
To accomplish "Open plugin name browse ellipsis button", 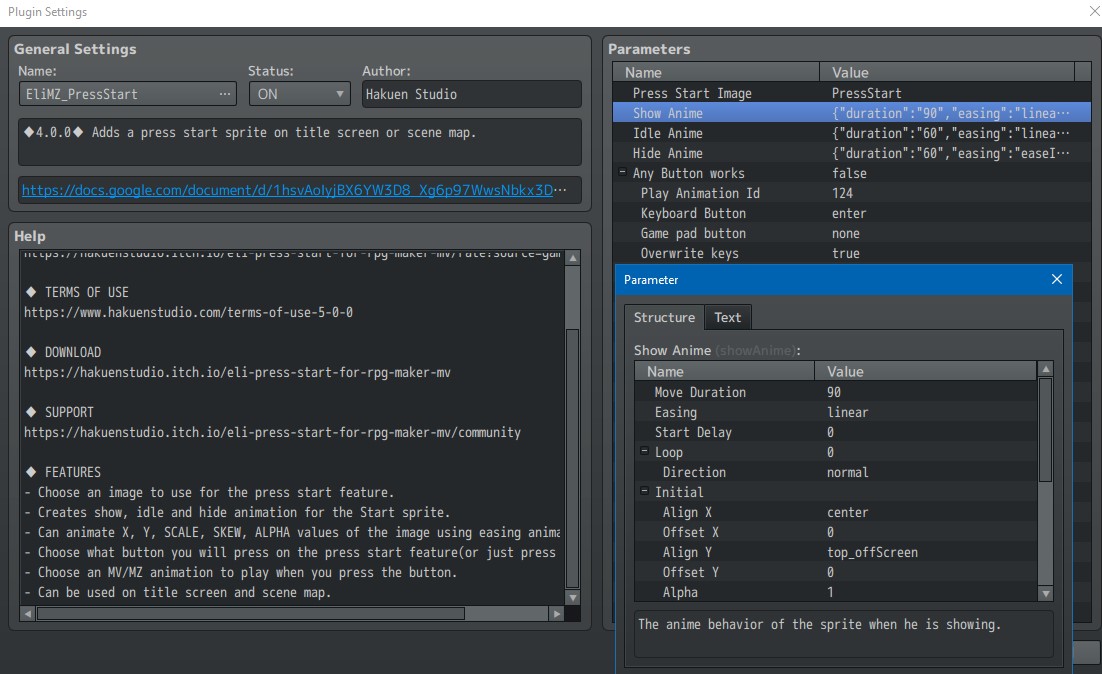I will 224,93.
